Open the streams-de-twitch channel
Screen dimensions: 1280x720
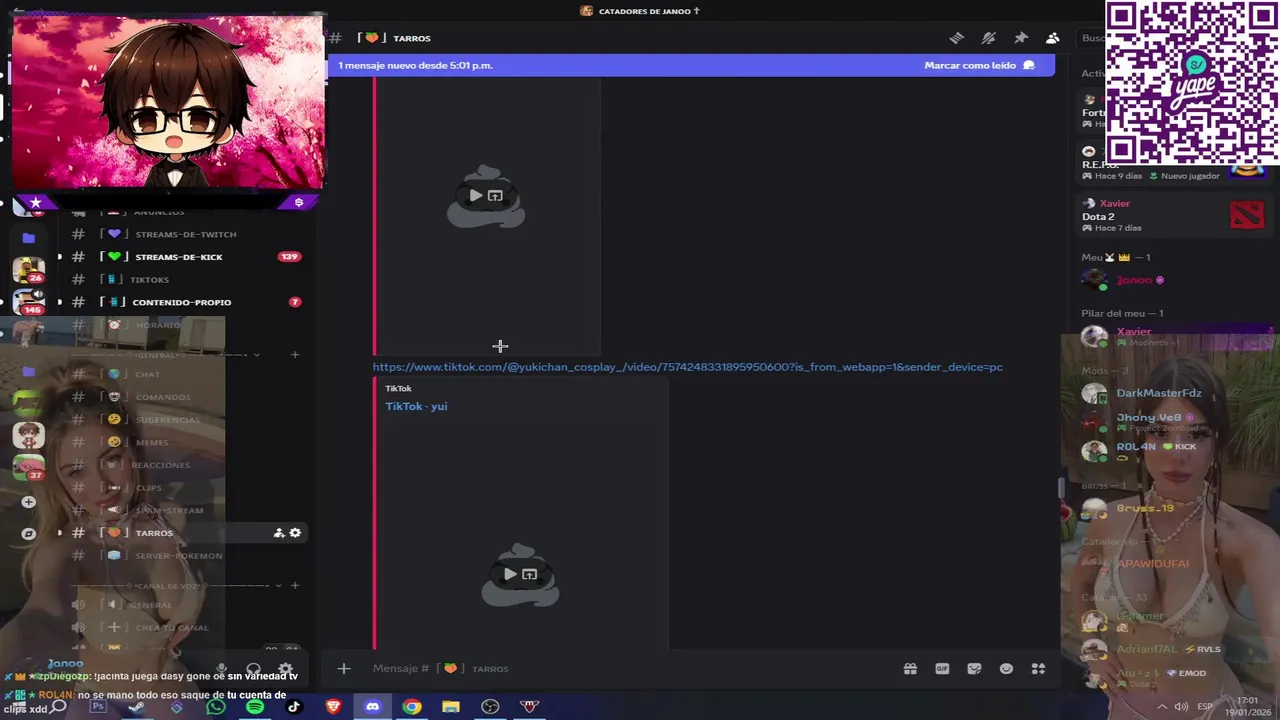[x=185, y=234]
